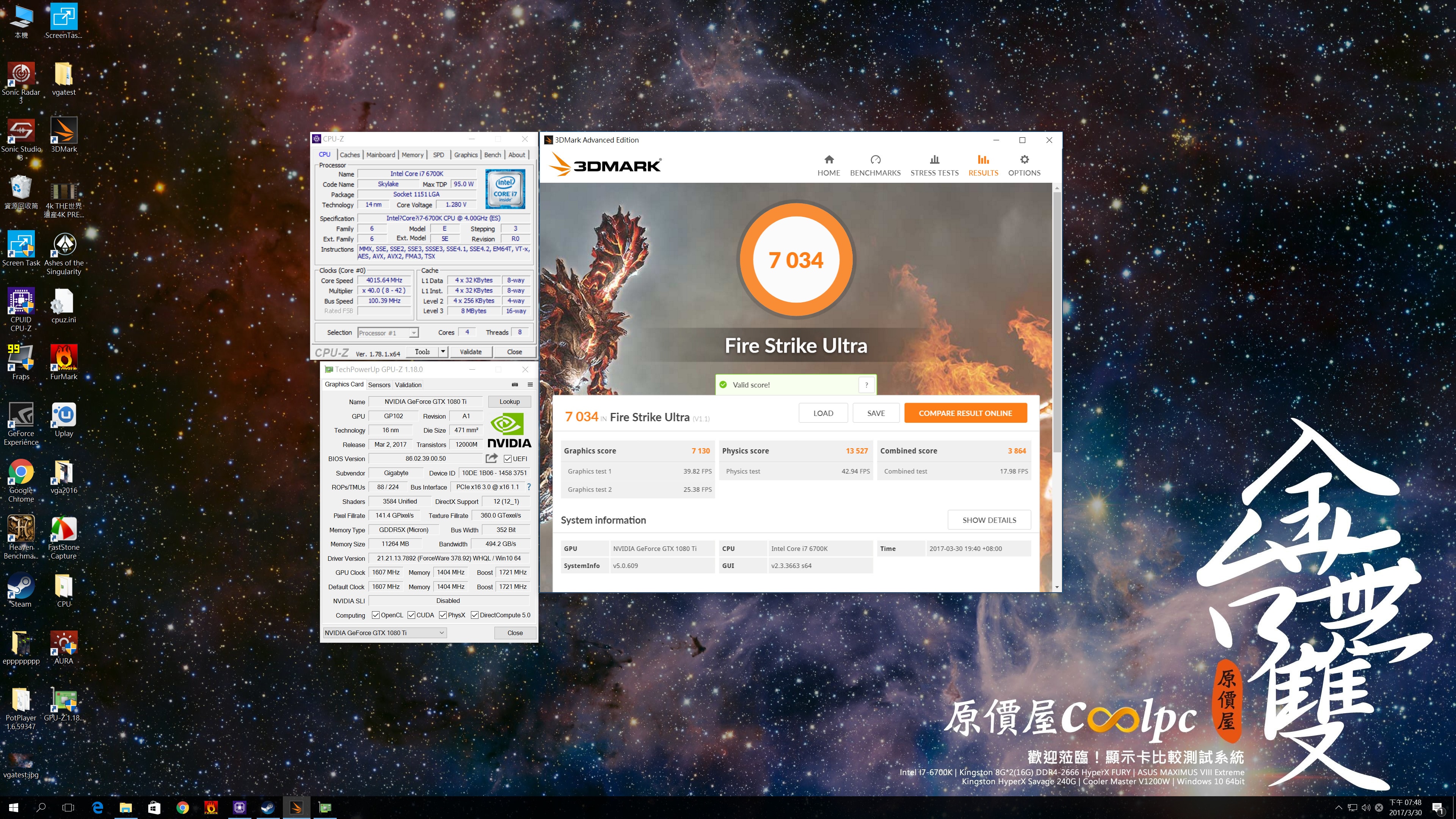1456x819 pixels.
Task: Open Heaven Benchmark desktop icon
Action: pos(21,538)
